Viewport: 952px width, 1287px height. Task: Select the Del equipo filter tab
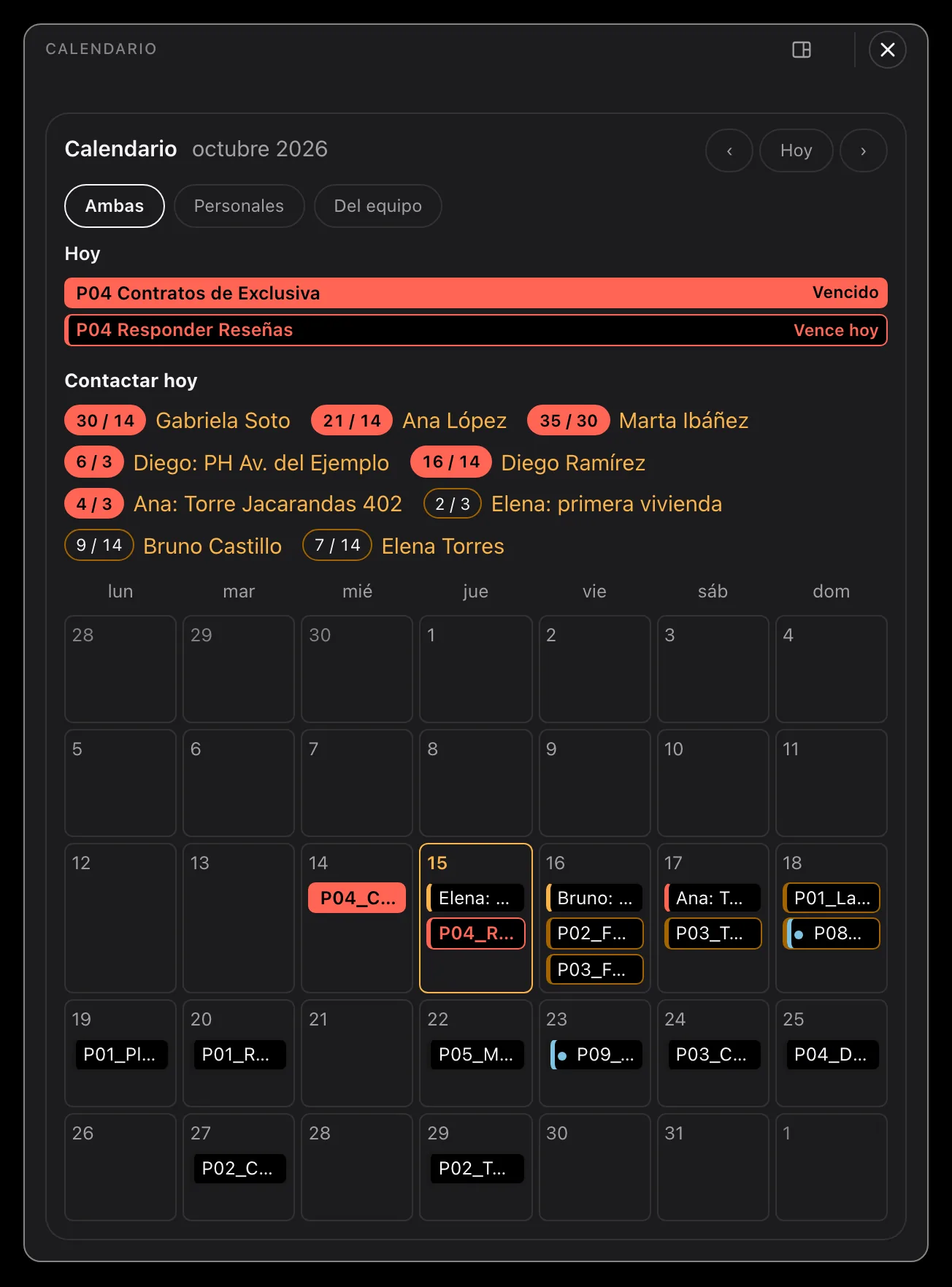(378, 206)
